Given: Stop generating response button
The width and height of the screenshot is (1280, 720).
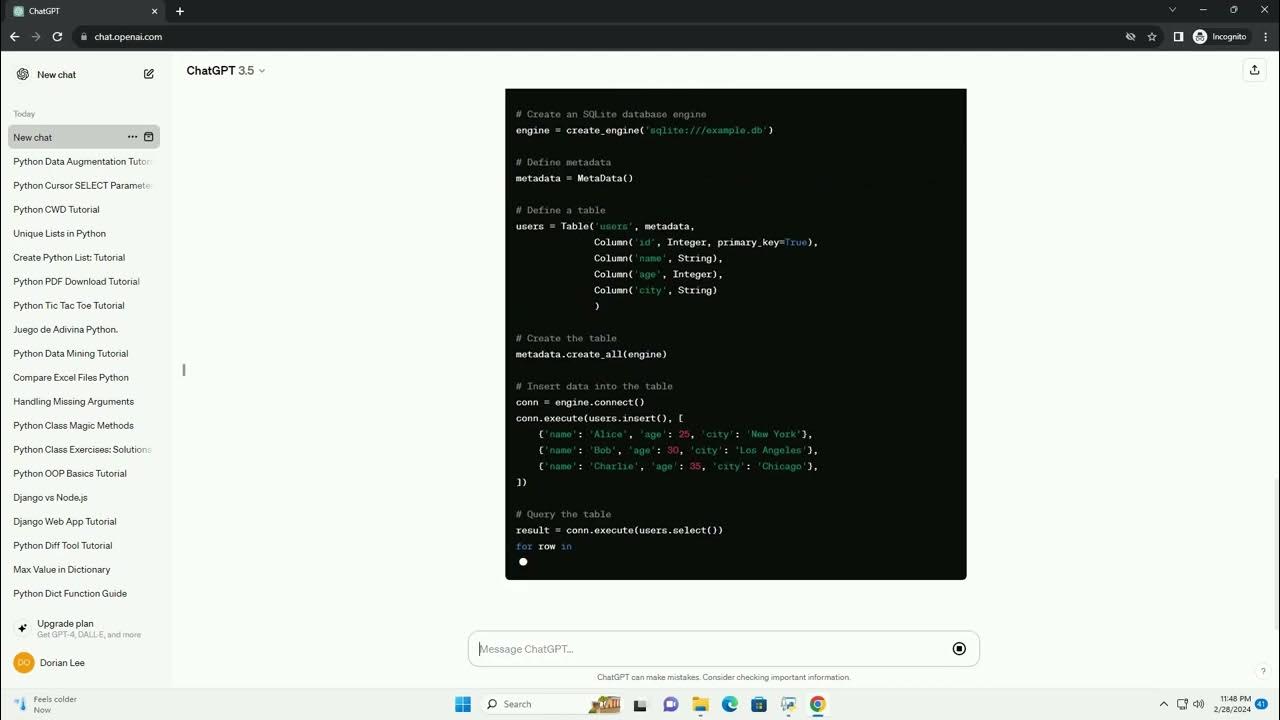Looking at the screenshot, I should 959,649.
